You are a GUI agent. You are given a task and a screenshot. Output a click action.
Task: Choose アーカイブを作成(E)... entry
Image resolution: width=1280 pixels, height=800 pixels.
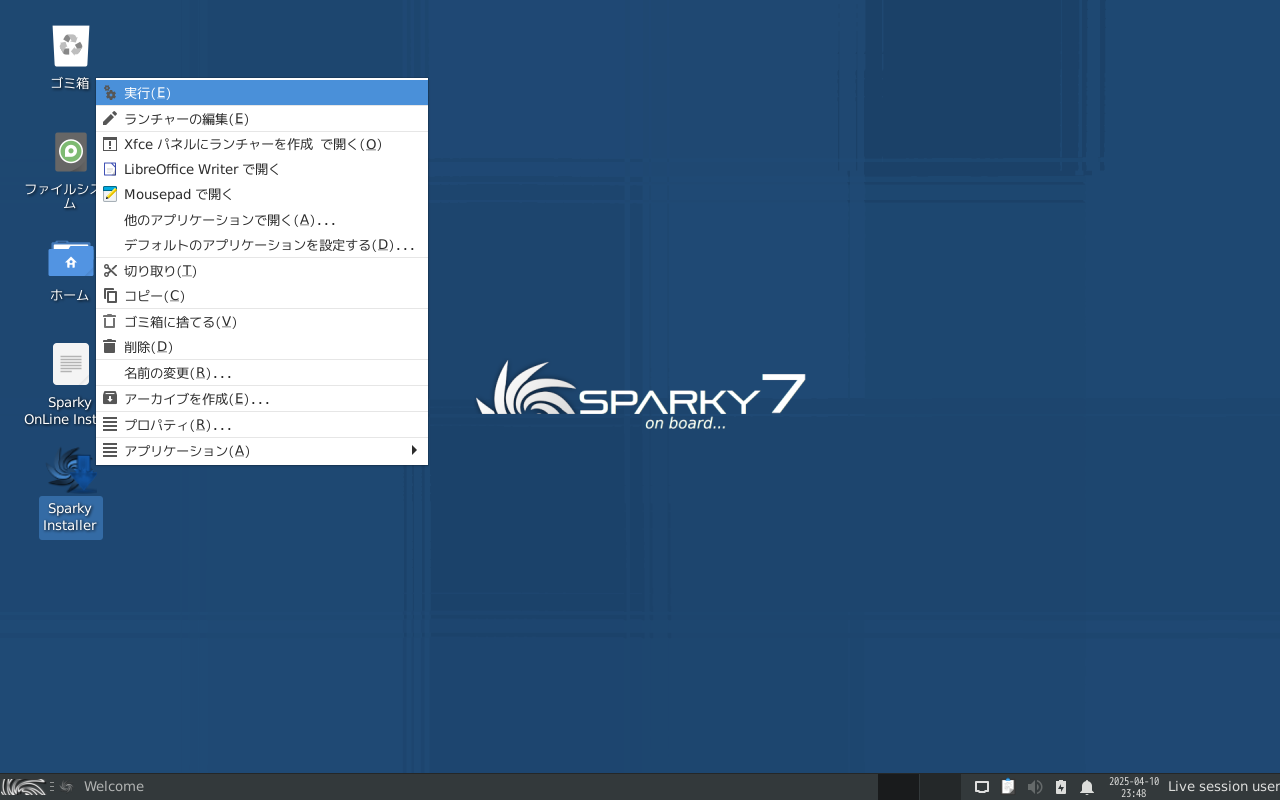[x=262, y=399]
